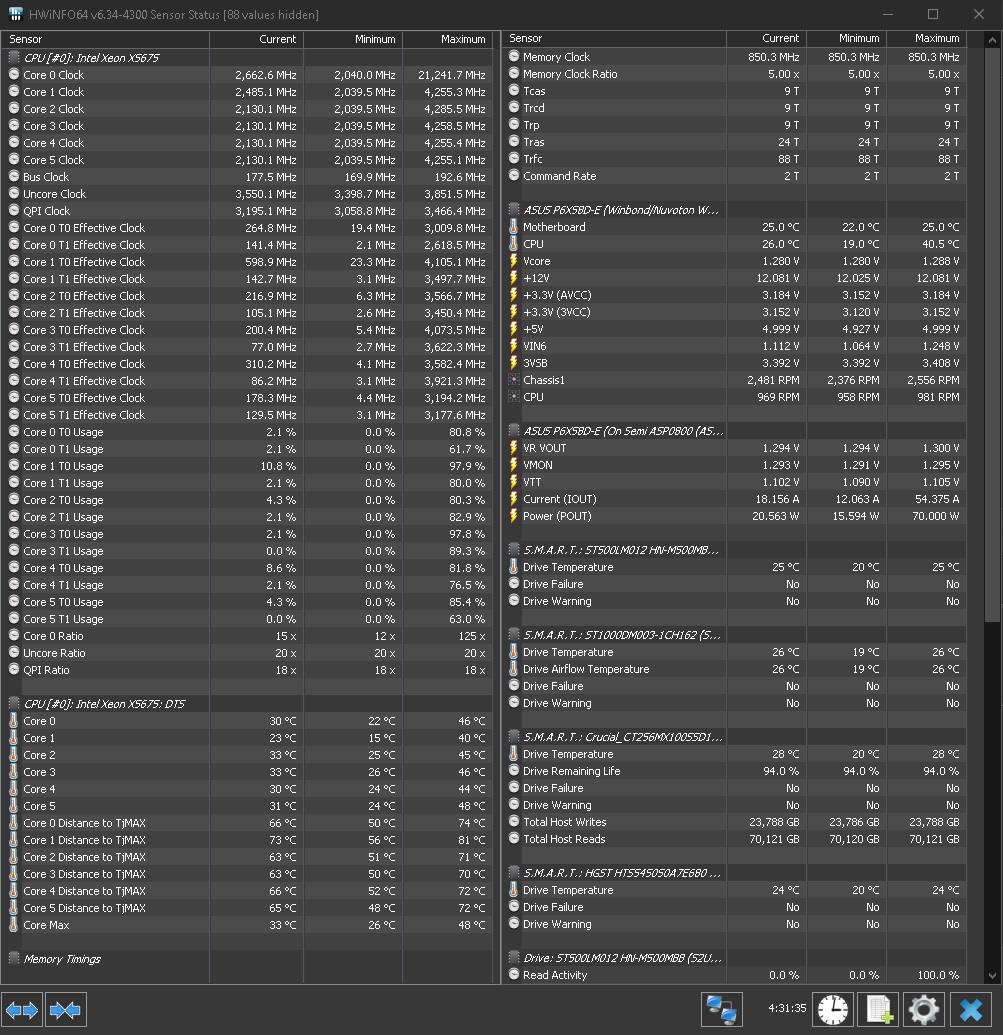Click the Vcore lightning bolt icon
The width and height of the screenshot is (1003, 1035).
[x=513, y=261]
